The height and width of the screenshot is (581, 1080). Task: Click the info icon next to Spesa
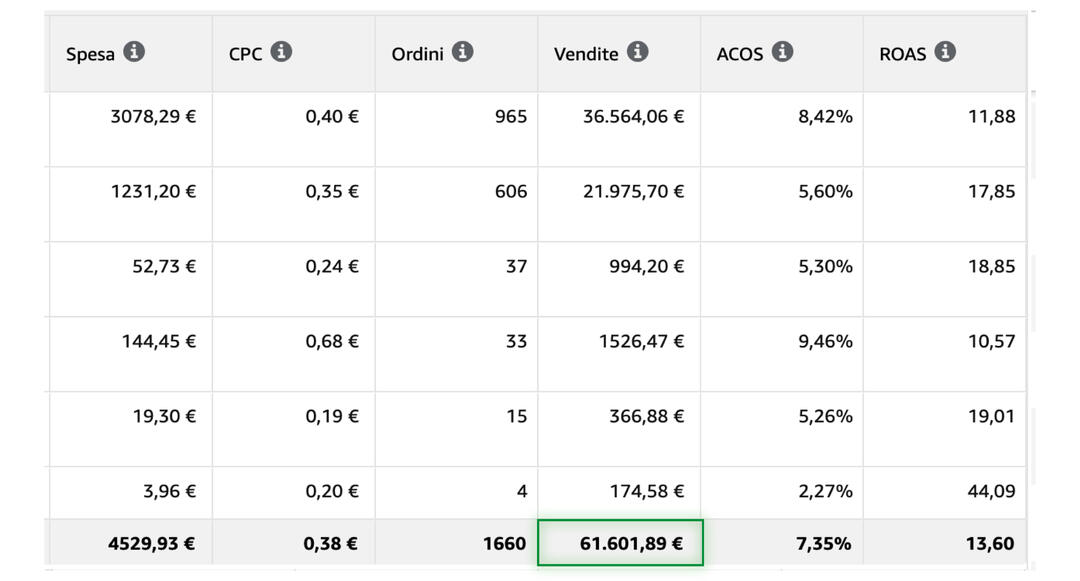pos(134,52)
